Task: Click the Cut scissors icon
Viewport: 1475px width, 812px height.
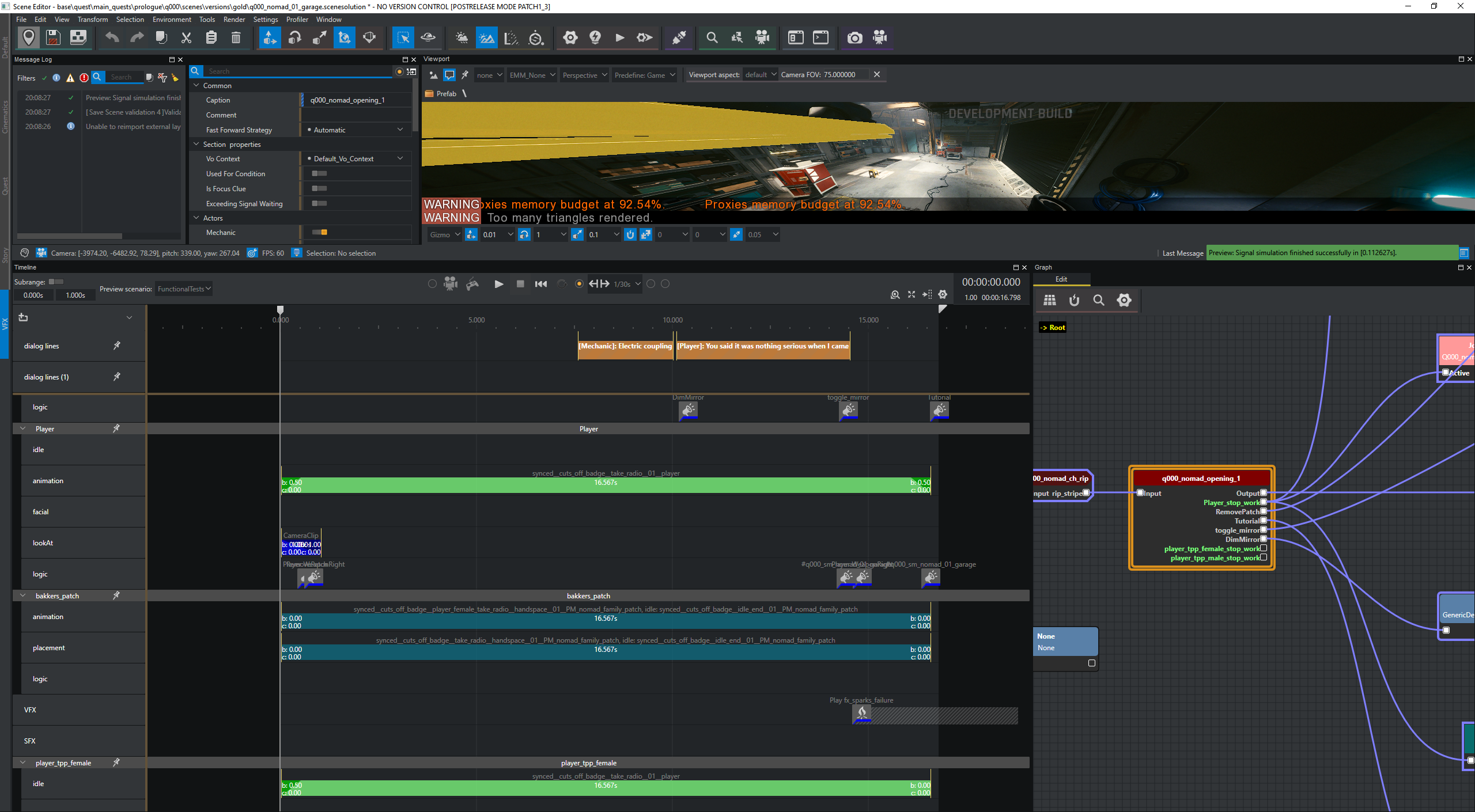Action: [186, 38]
